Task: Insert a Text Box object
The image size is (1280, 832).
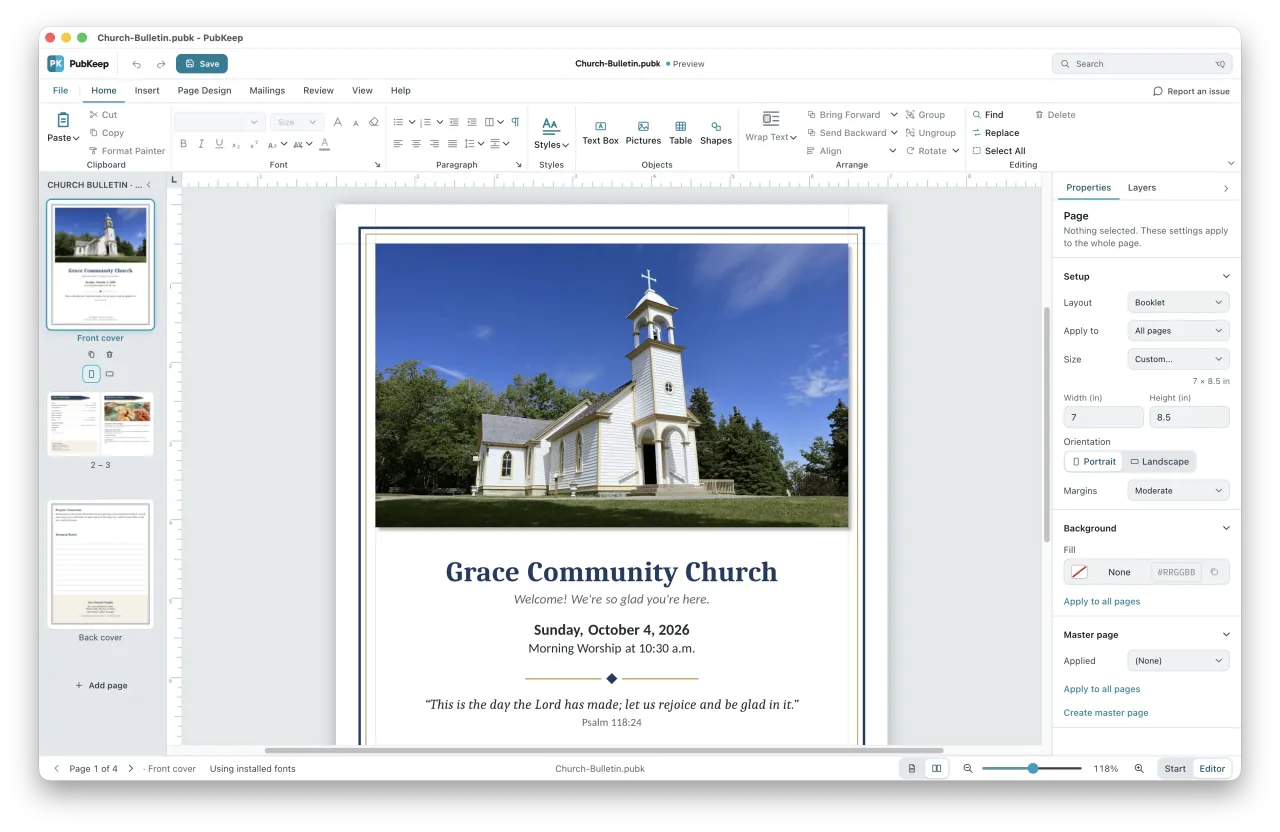Action: click(x=600, y=133)
